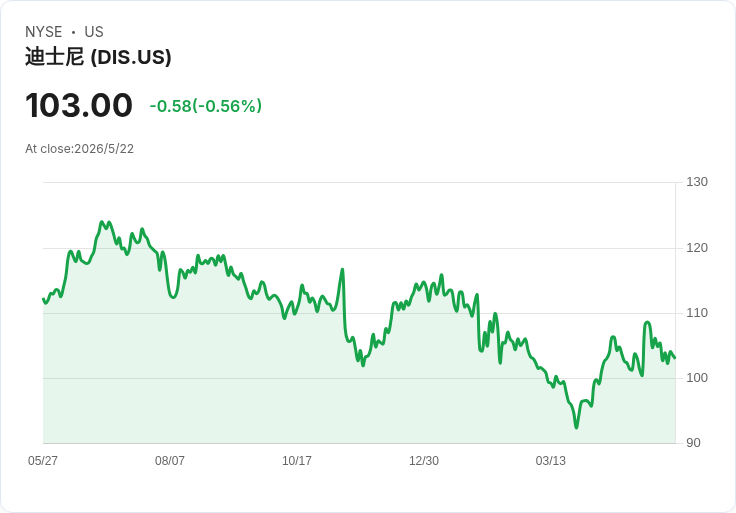The width and height of the screenshot is (736, 513).
Task: Click the chart's lowest trough near 92
Action: click(x=576, y=427)
